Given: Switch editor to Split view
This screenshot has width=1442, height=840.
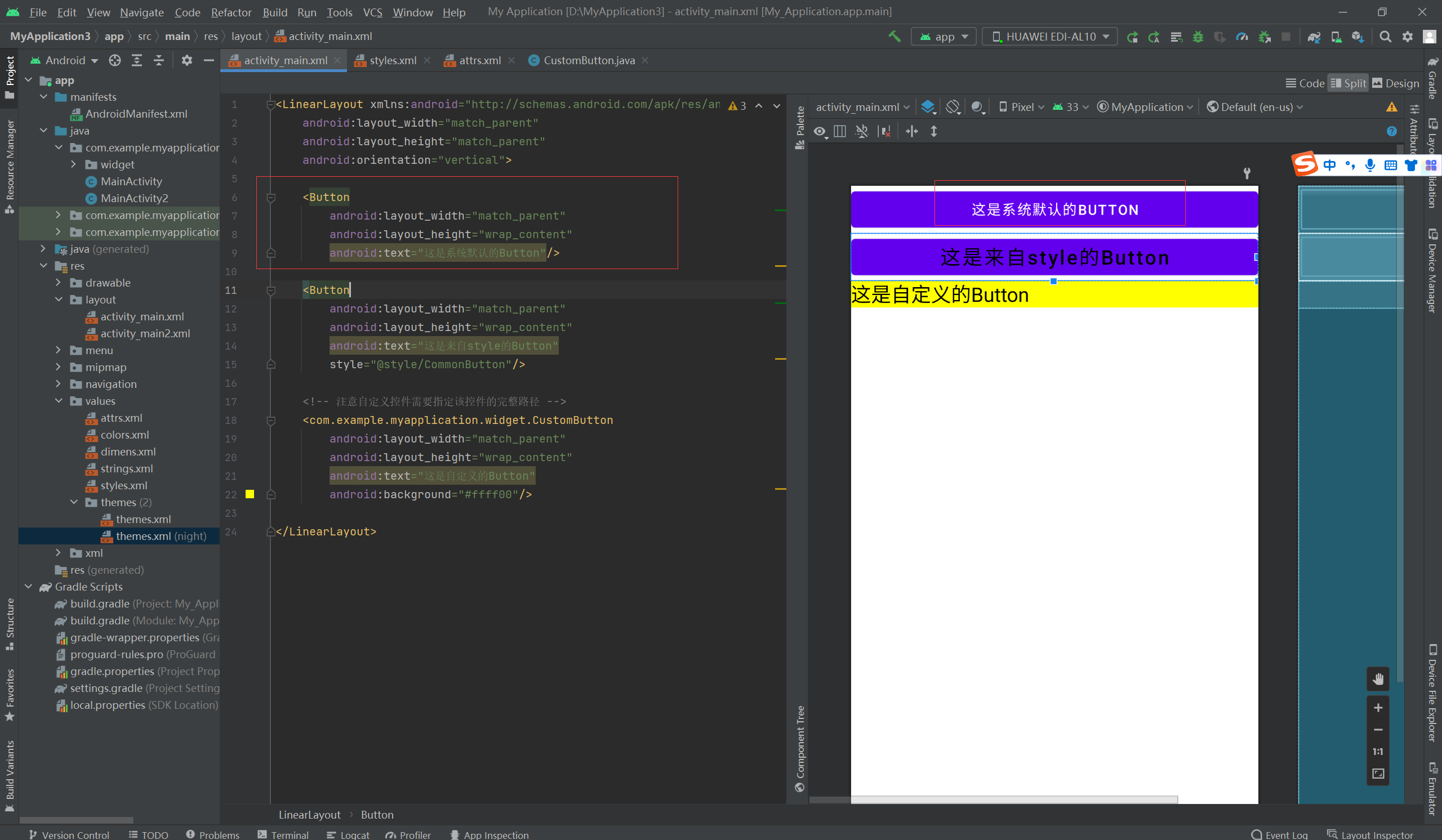Looking at the screenshot, I should pos(1347,83).
